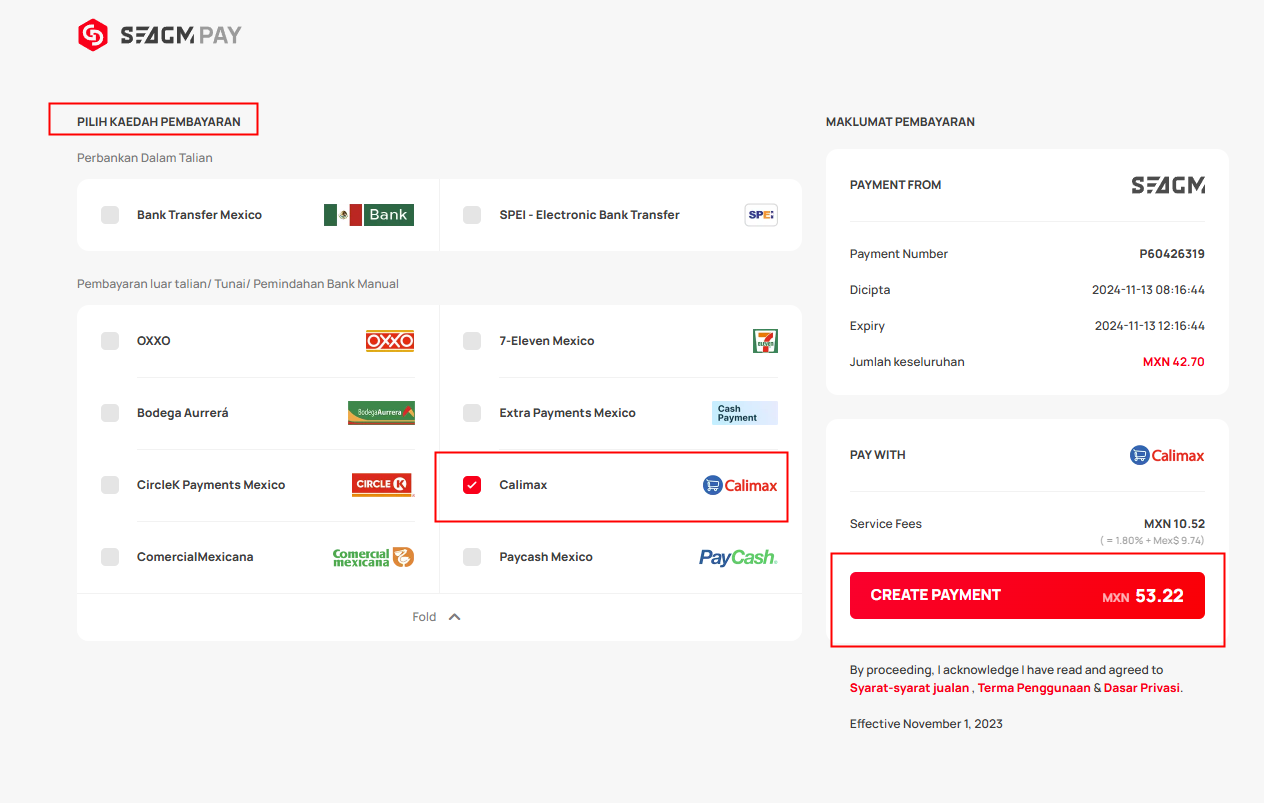This screenshot has height=803, width=1264.
Task: Click the Paycash Mexico label
Action: click(x=546, y=557)
